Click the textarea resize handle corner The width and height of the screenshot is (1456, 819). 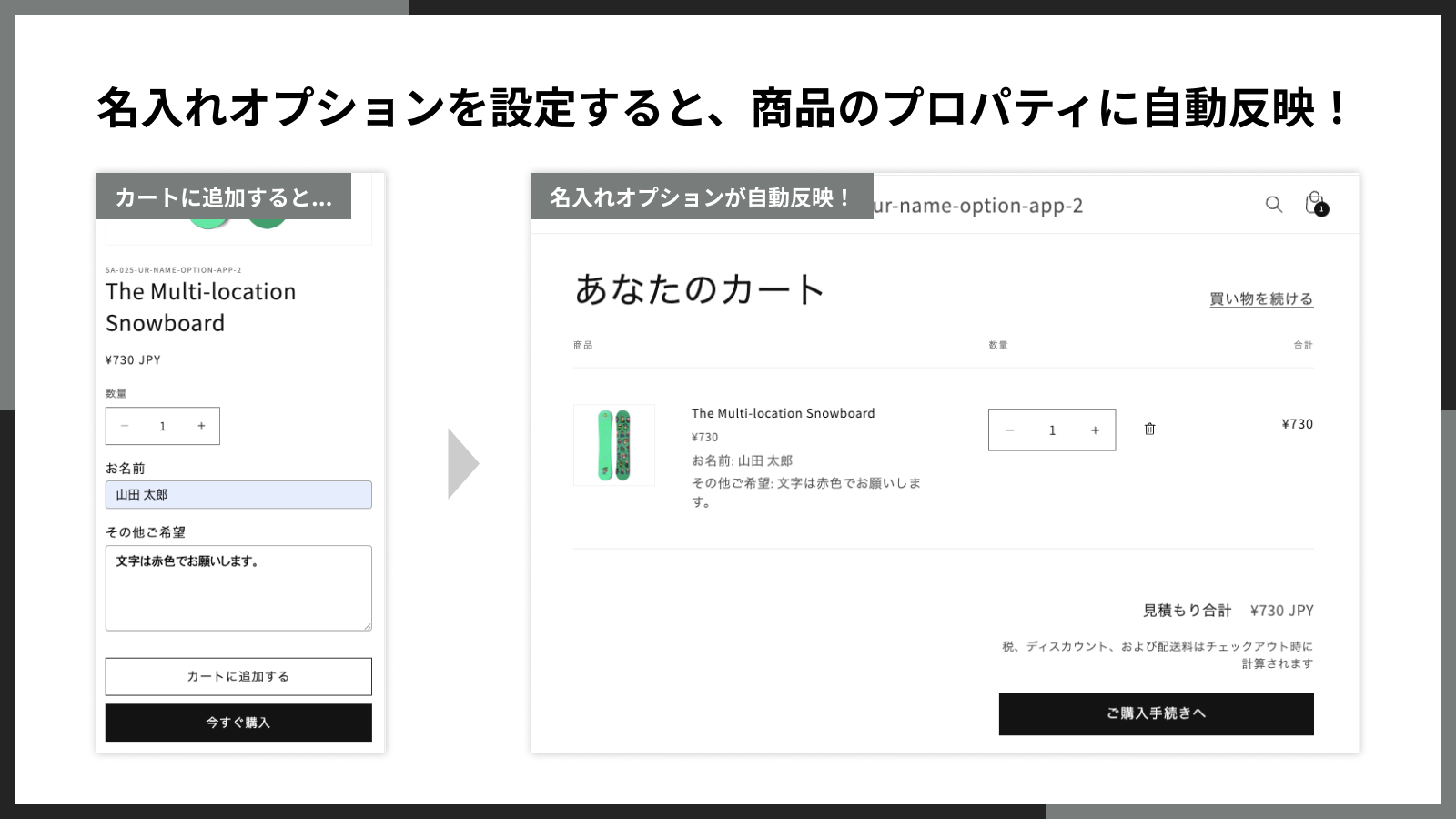click(367, 625)
